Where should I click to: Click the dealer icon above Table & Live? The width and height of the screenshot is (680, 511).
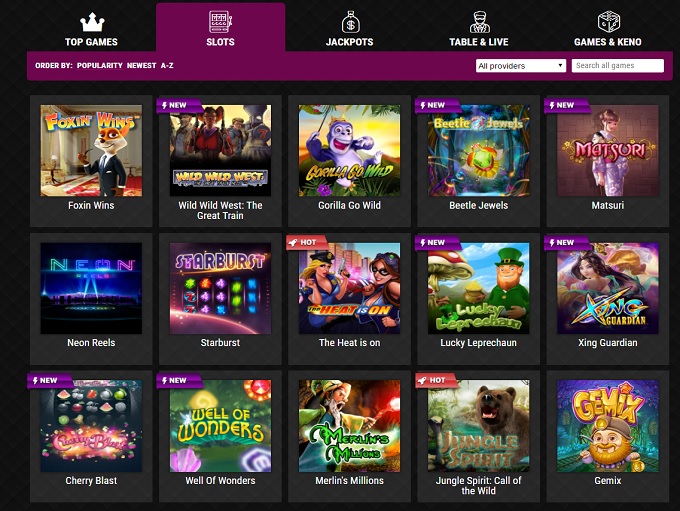point(479,22)
